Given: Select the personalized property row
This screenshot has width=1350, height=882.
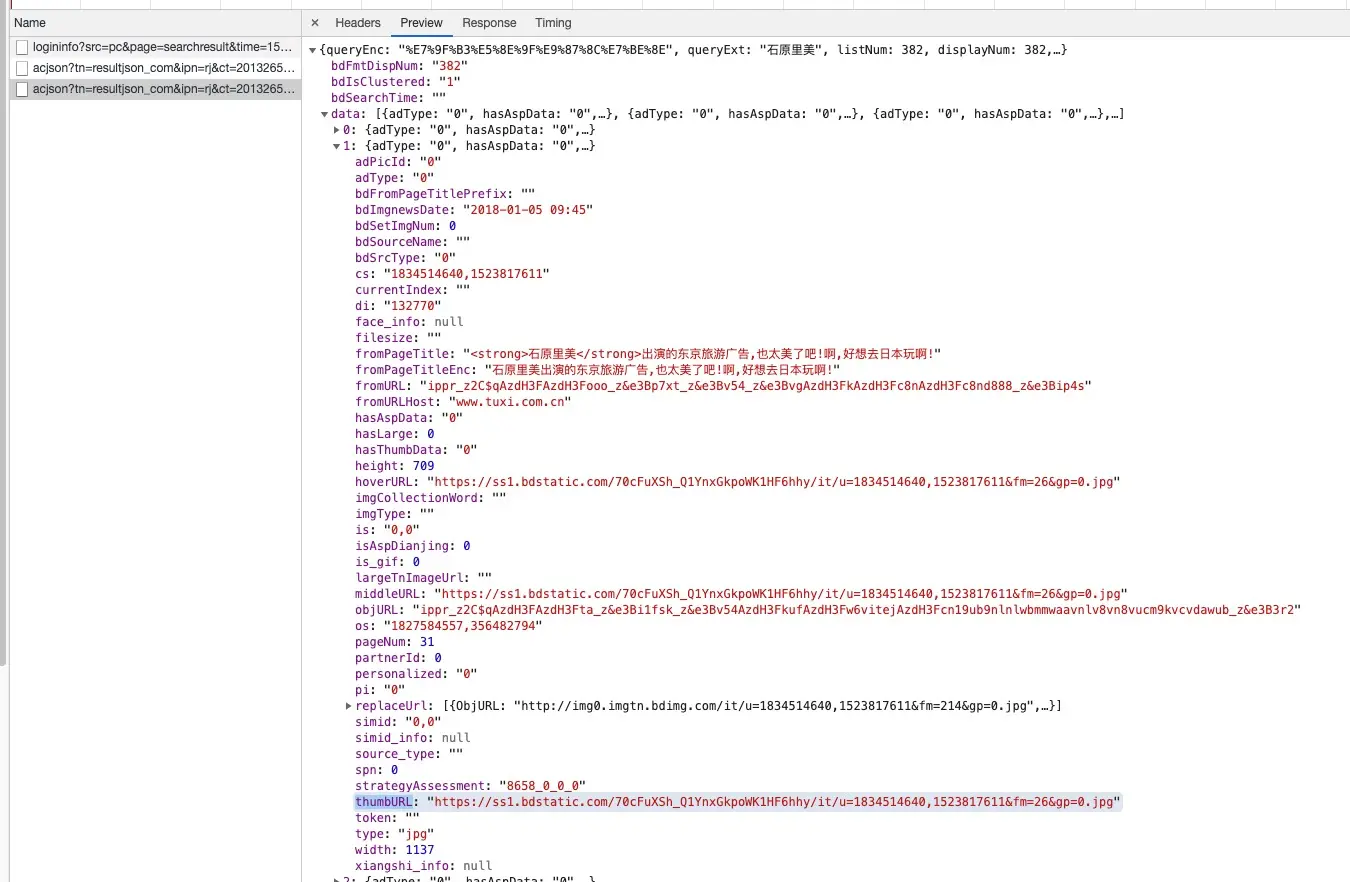Looking at the screenshot, I should pyautogui.click(x=416, y=674).
